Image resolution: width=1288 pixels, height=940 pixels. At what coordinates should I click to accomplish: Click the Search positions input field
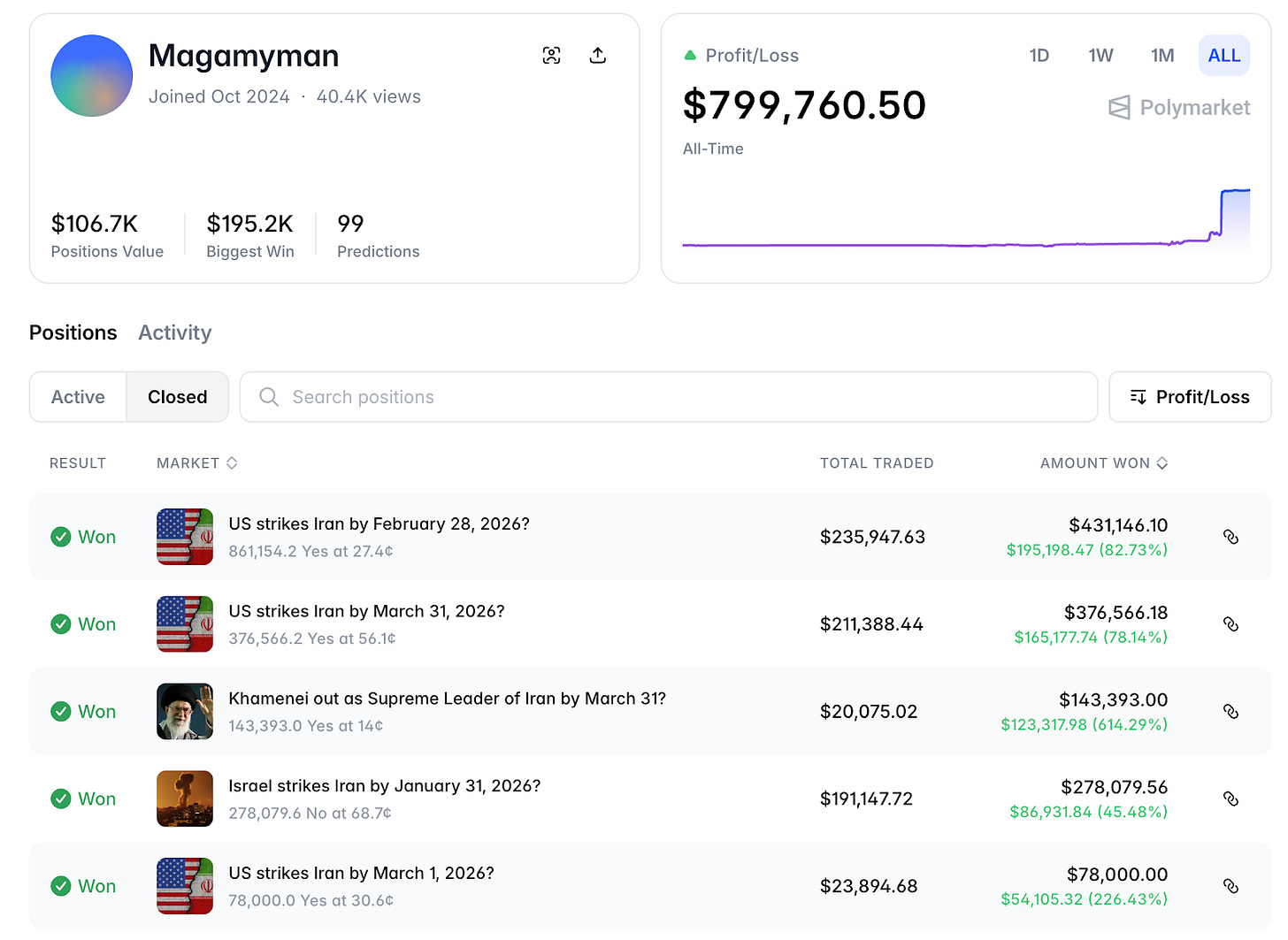pyautogui.click(x=669, y=397)
